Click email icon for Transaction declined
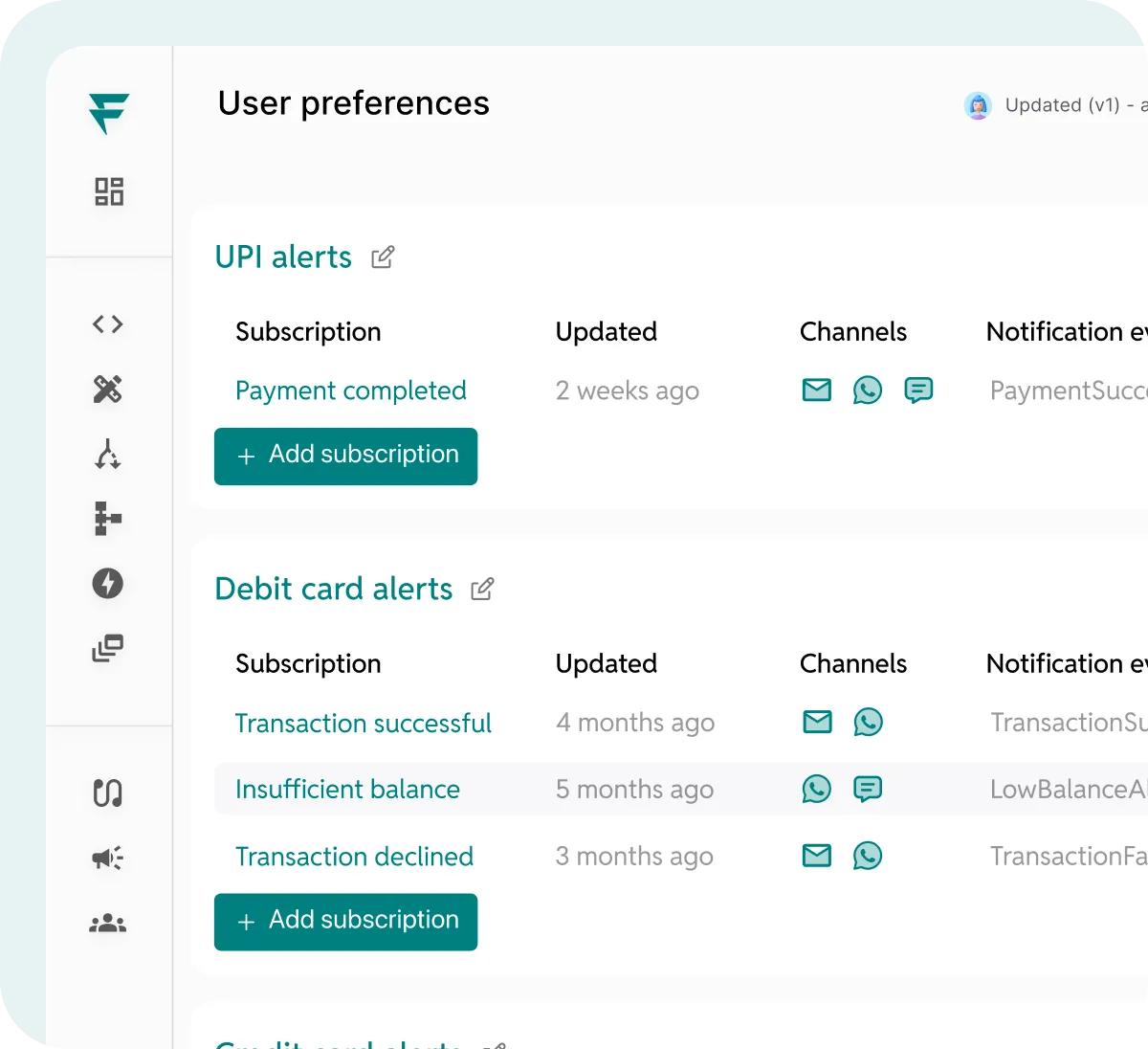The width and height of the screenshot is (1148, 1049). tap(817, 856)
